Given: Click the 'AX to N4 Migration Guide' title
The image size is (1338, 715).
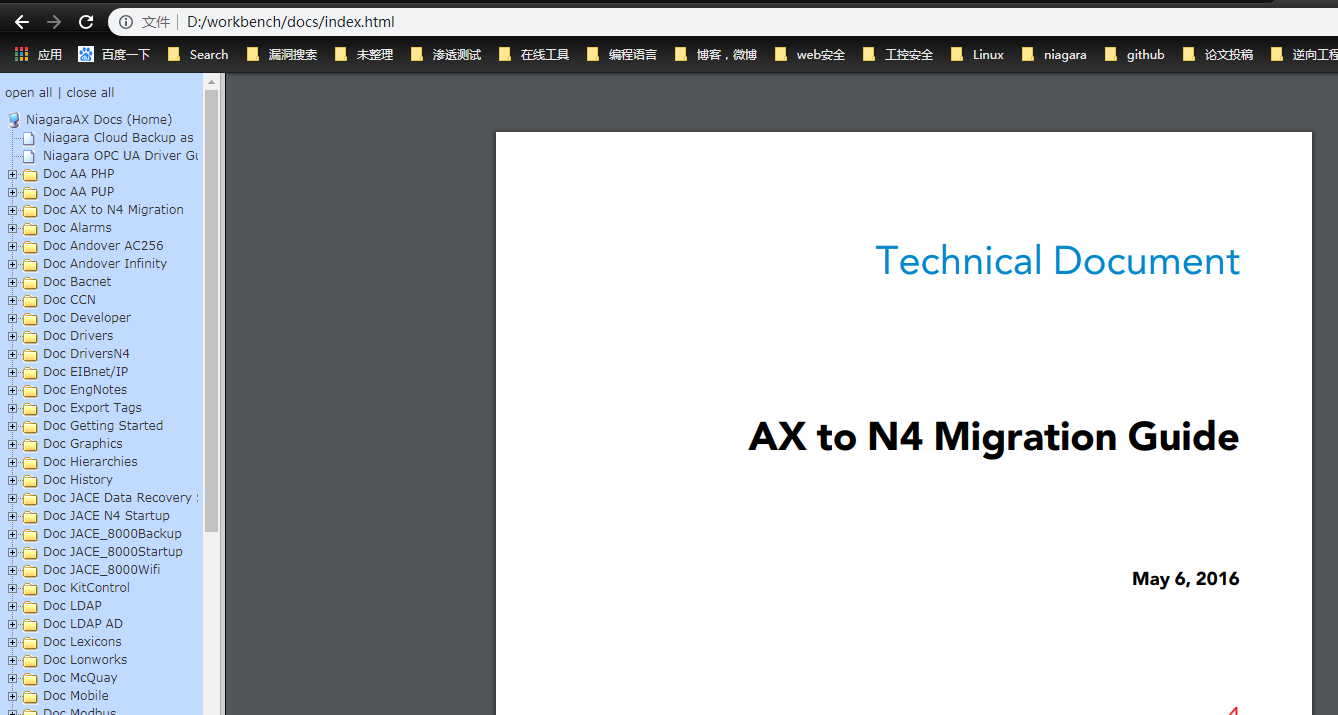Looking at the screenshot, I should [994, 437].
